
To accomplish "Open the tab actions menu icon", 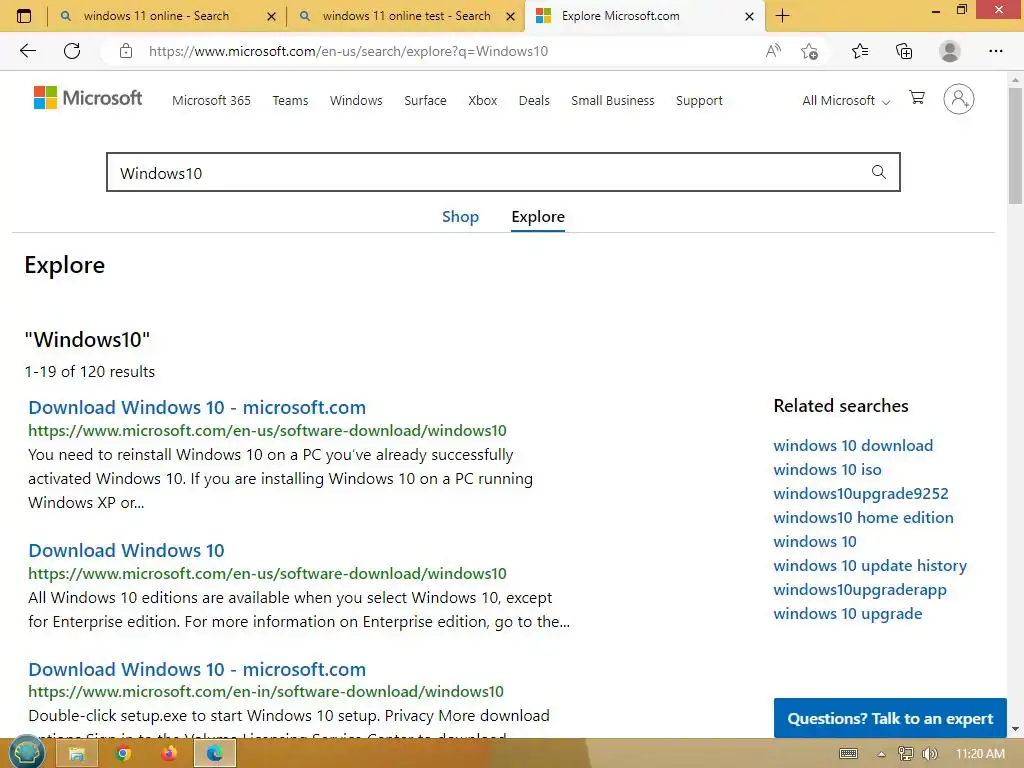I will point(24,16).
